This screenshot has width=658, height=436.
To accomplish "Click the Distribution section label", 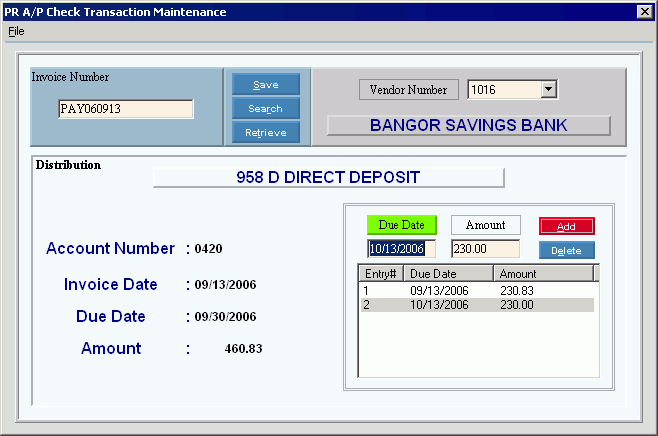I will pyautogui.click(x=68, y=164).
